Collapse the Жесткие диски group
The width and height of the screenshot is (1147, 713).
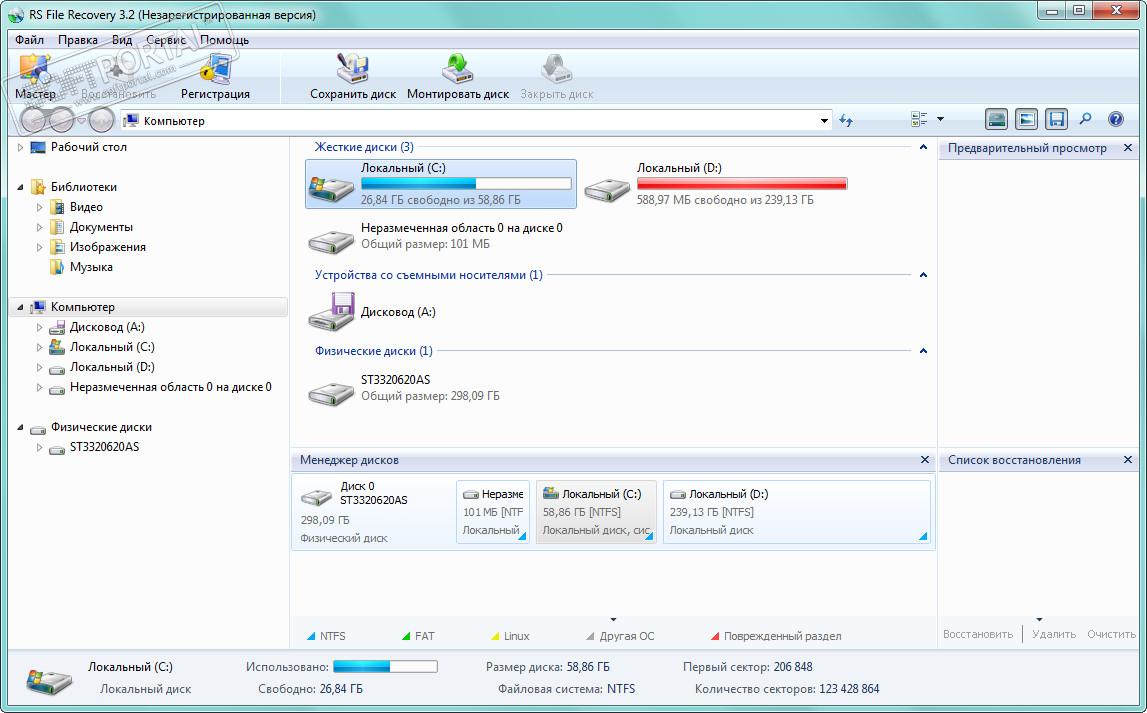coord(923,147)
